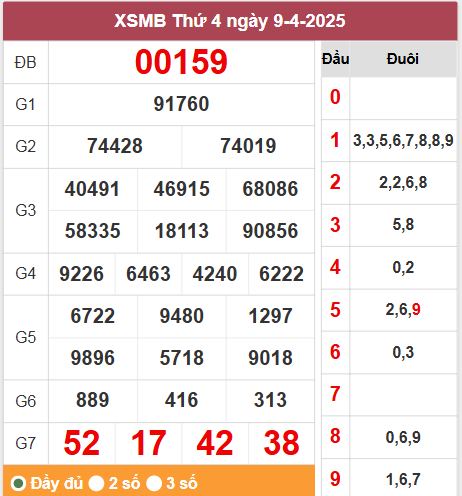Click the special prize number 00159
This screenshot has height=496, width=462.
pyautogui.click(x=181, y=62)
